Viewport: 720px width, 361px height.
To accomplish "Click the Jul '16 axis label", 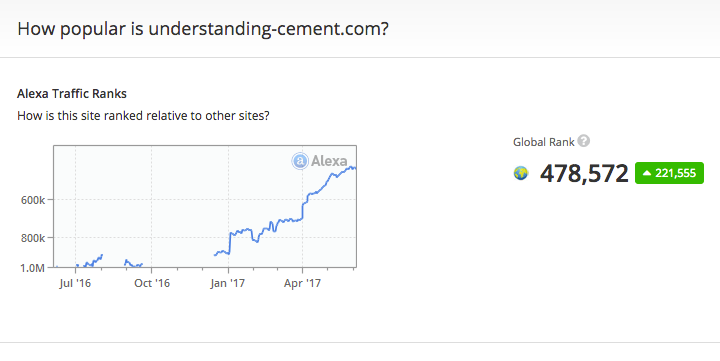I will coord(75,283).
